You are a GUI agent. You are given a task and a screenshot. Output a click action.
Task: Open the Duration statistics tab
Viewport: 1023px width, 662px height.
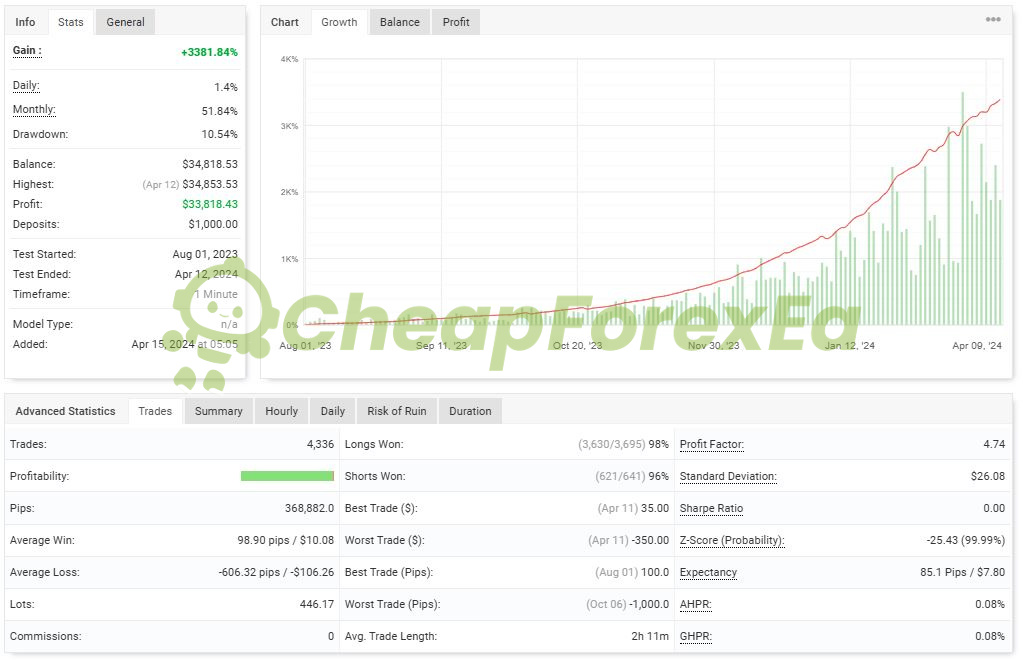(470, 412)
